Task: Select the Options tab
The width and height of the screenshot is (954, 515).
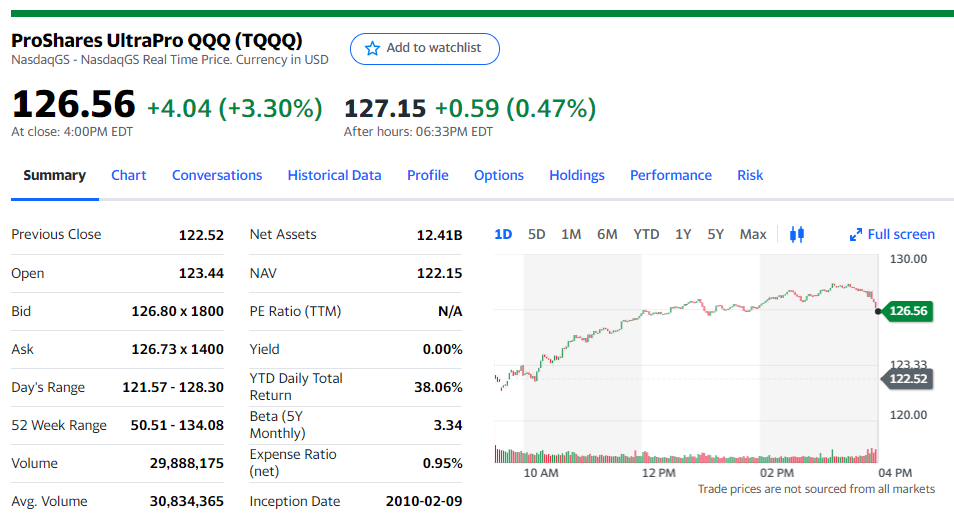Action: click(499, 175)
